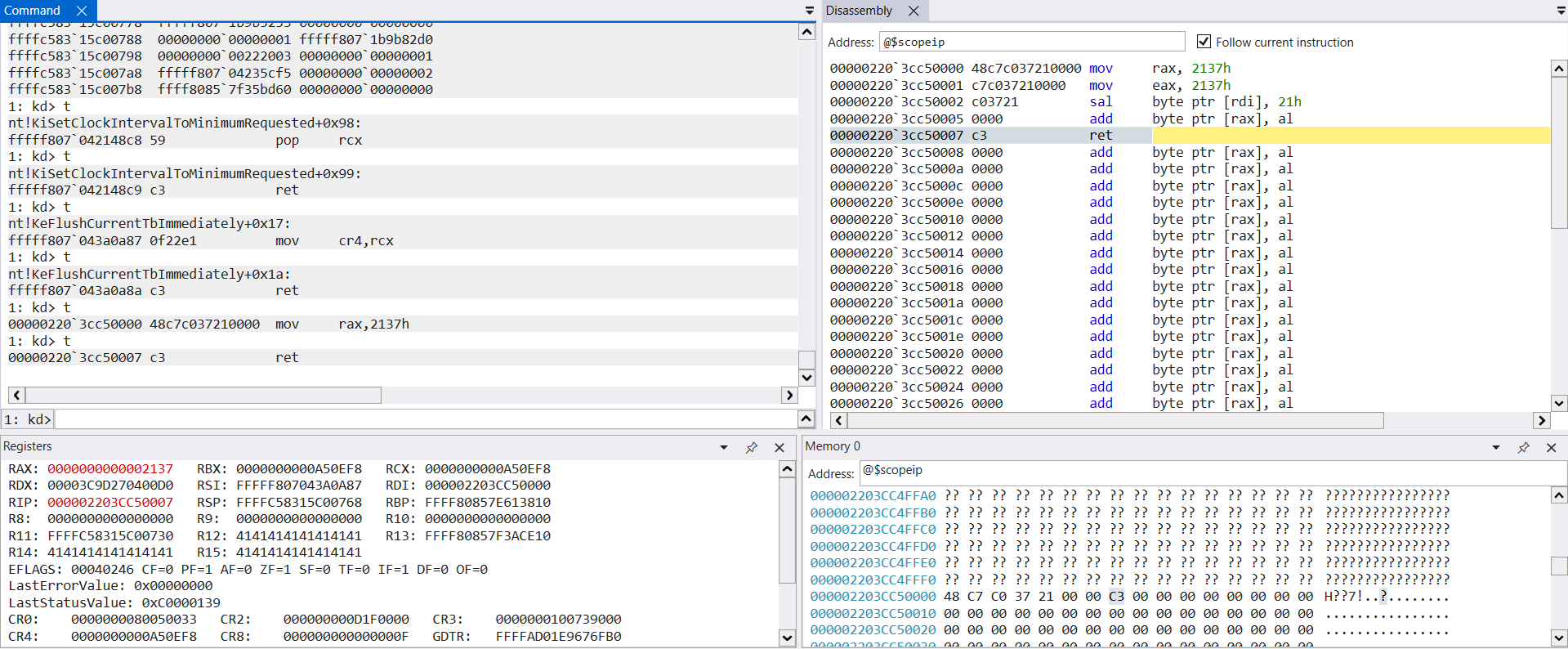1568x649 pixels.
Task: Pin the Registers panel
Action: (751, 447)
